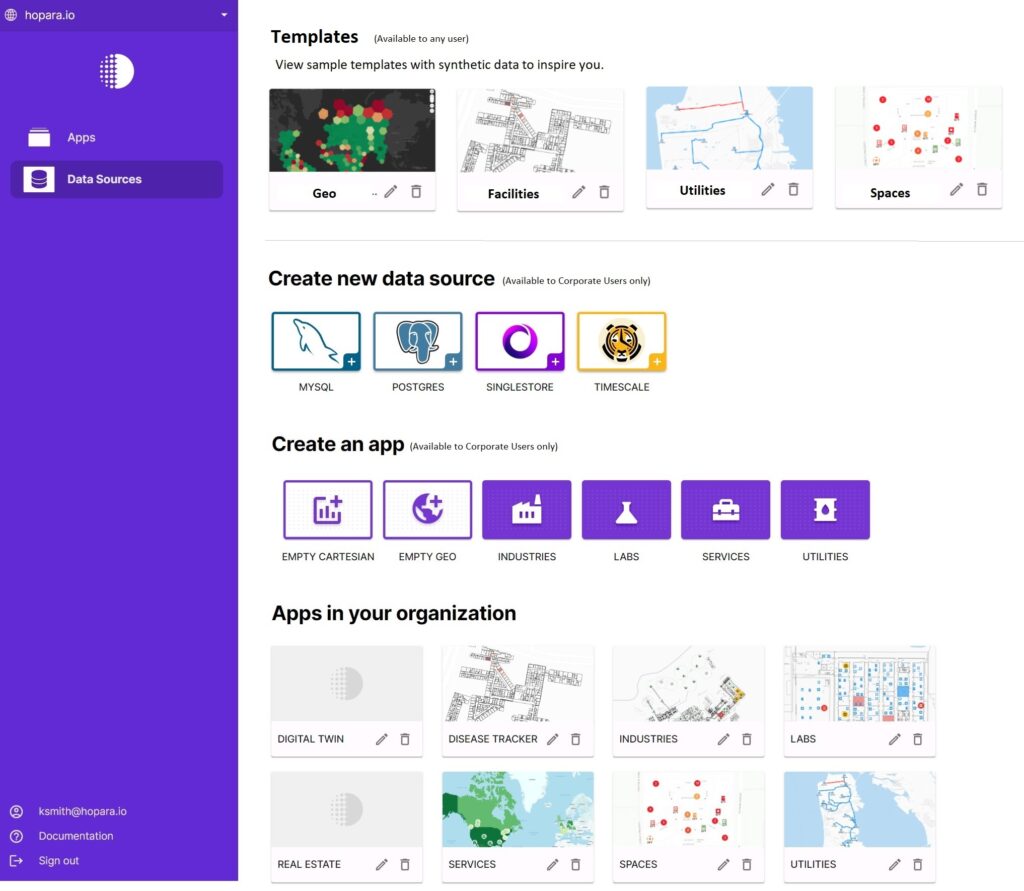
Task: Click the Hopara logo in sidebar
Action: click(117, 71)
